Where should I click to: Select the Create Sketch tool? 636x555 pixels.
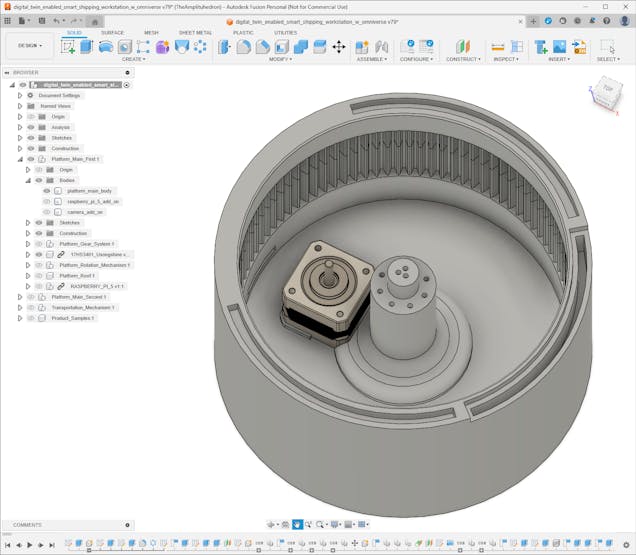coord(68,46)
